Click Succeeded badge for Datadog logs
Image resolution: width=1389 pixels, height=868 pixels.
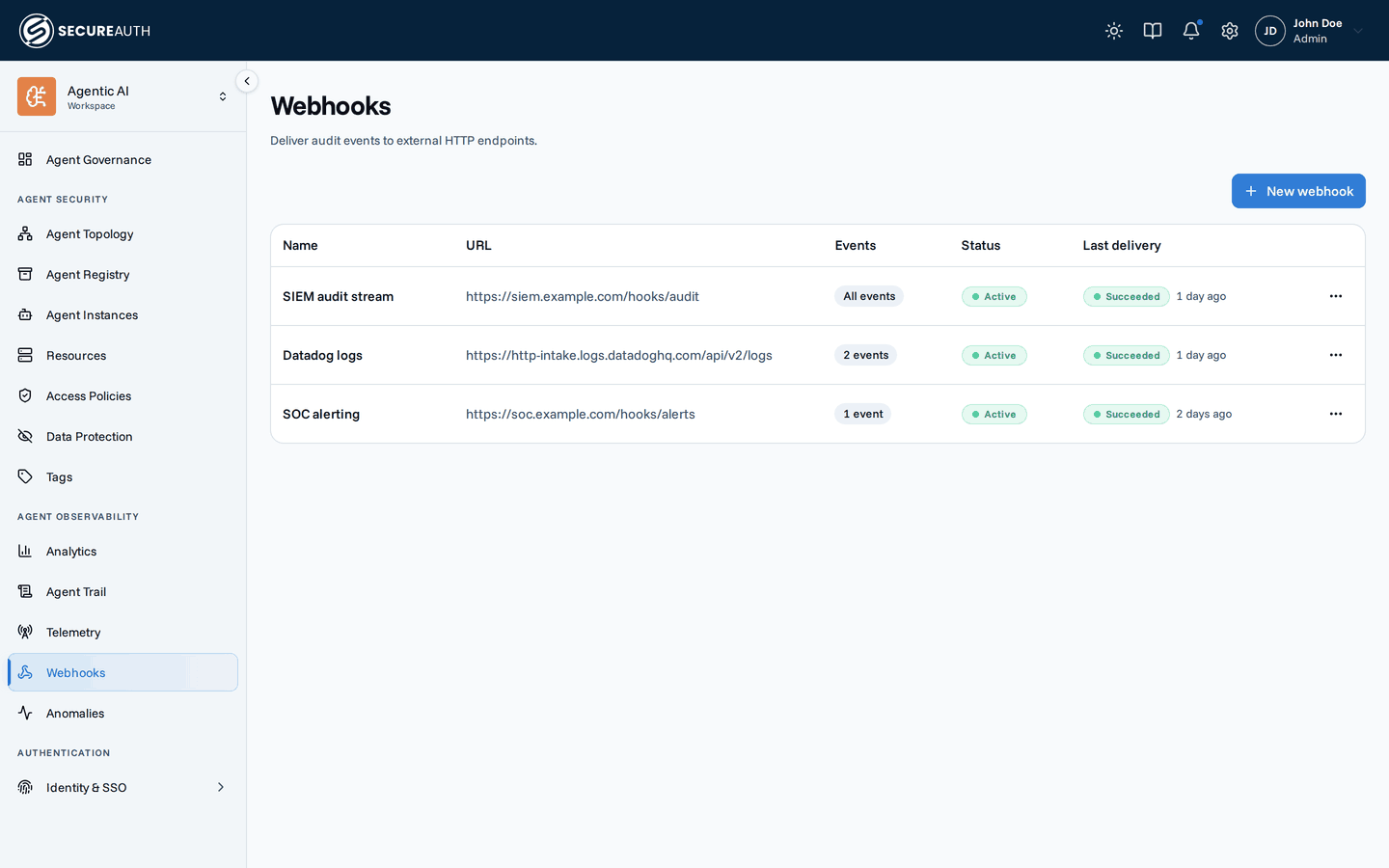tap(1127, 355)
